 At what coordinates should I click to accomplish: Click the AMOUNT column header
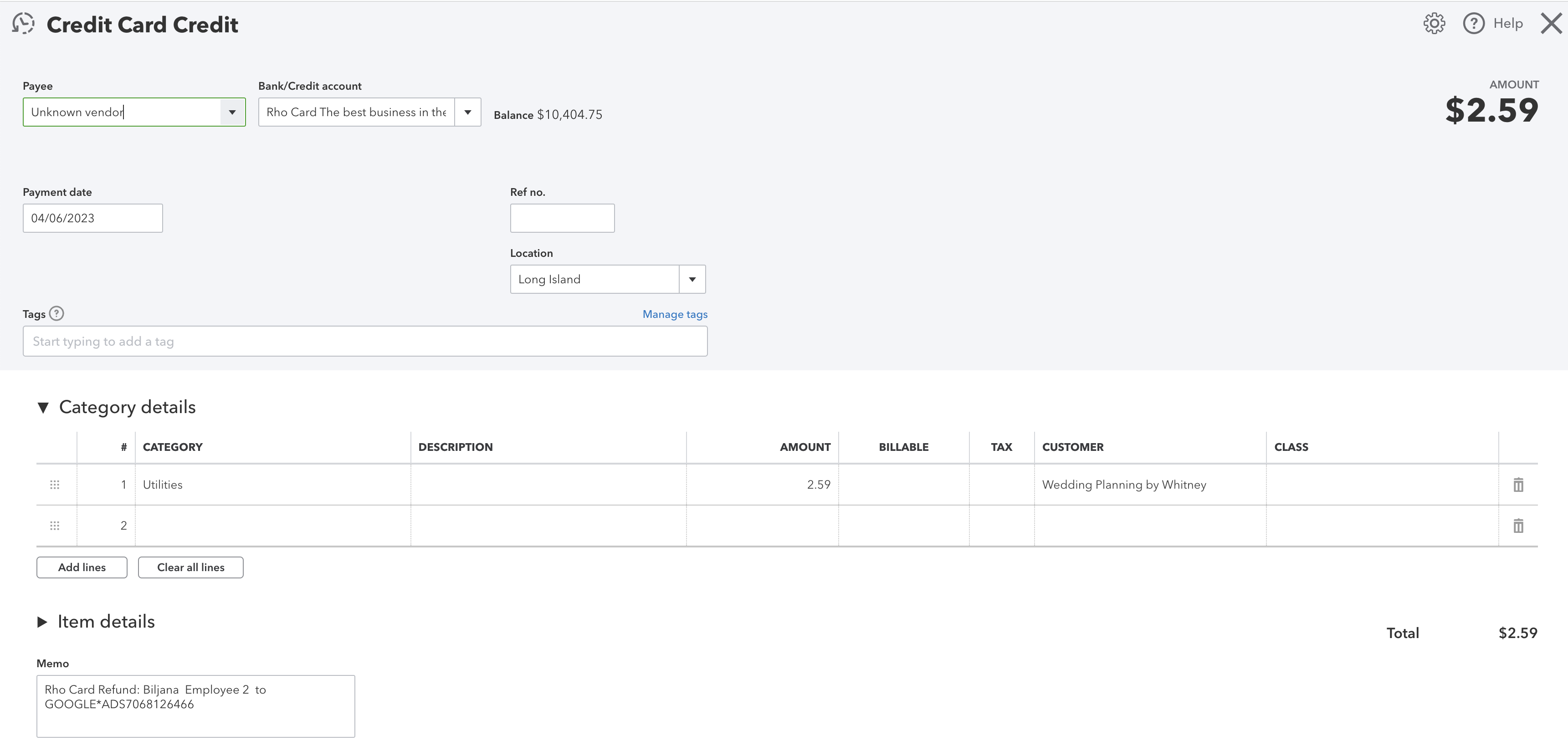804,447
